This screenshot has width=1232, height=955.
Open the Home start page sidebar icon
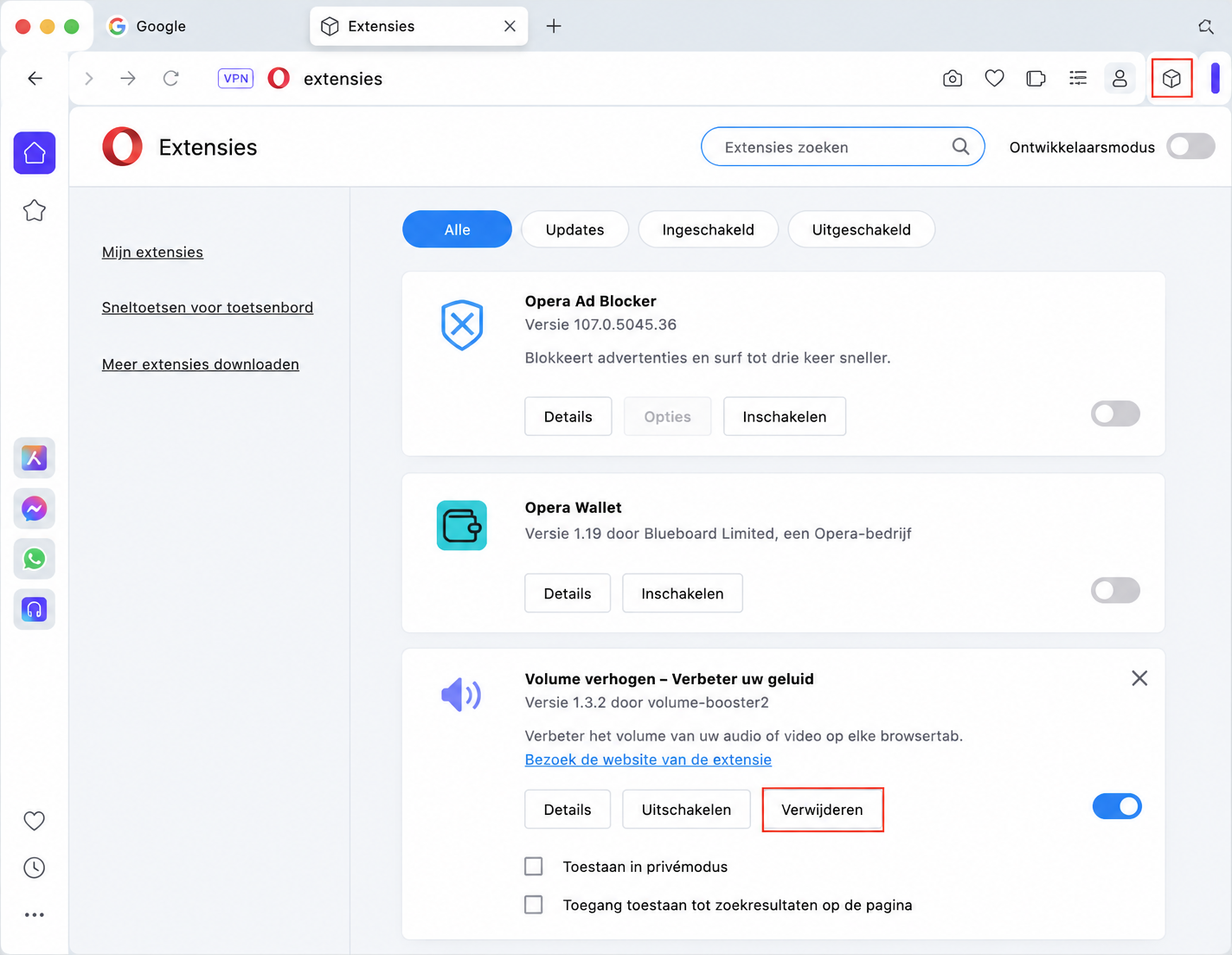35,153
